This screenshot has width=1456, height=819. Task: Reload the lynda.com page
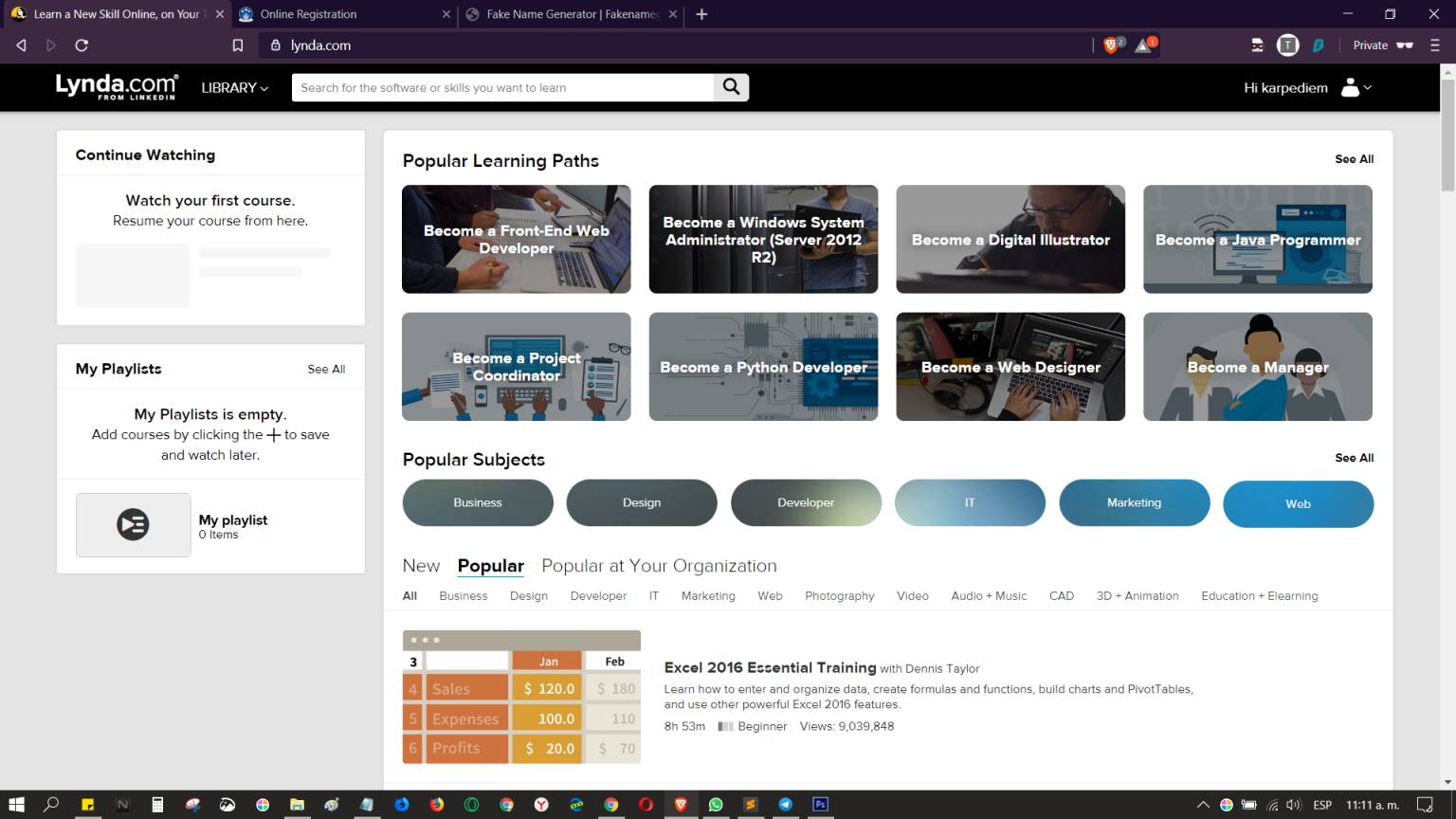point(82,45)
